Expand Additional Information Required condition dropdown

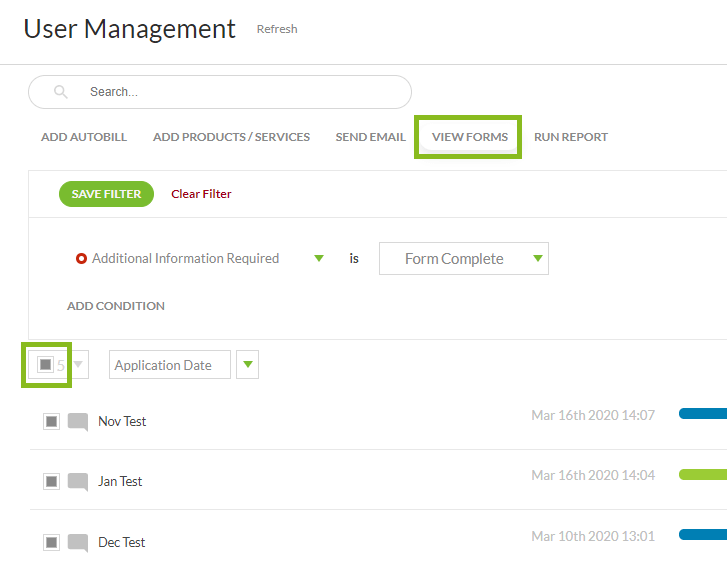[x=319, y=259]
